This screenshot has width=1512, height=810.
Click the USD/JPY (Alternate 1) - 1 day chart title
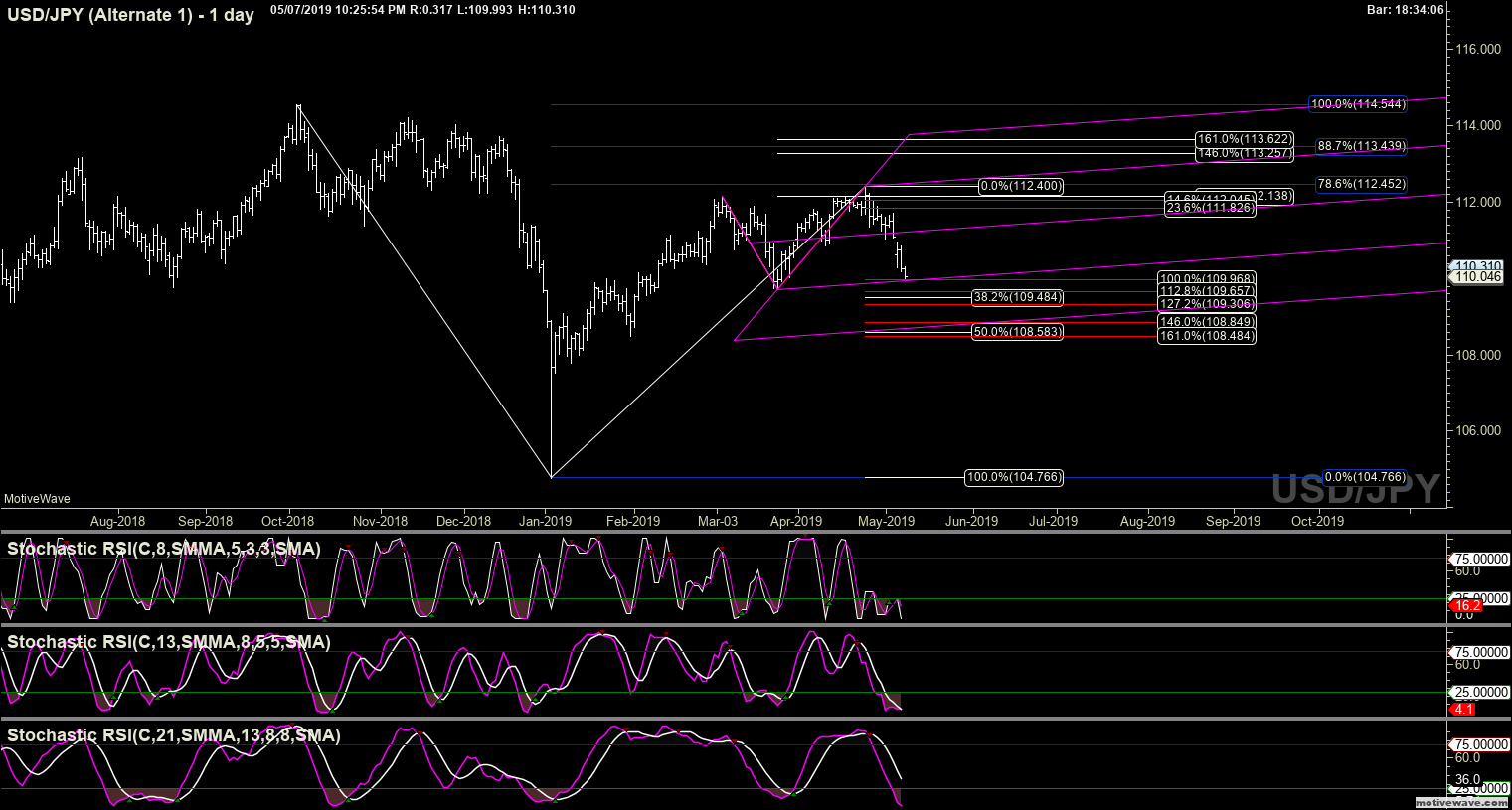click(x=130, y=15)
